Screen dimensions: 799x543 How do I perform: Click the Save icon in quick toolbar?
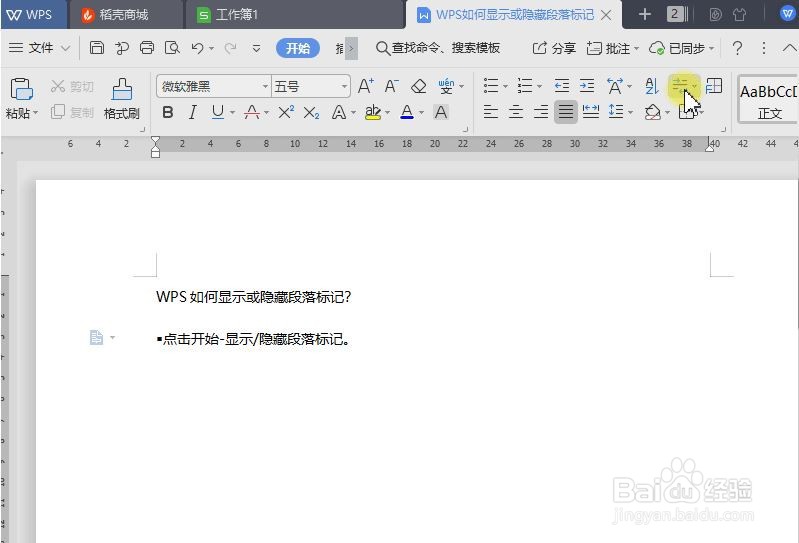[x=96, y=48]
